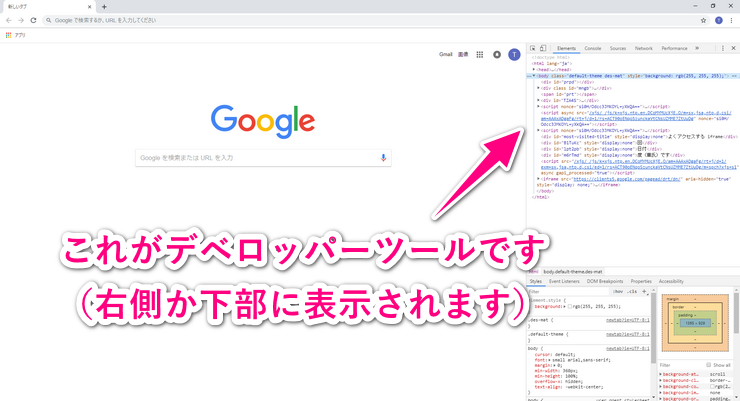The image size is (740, 401).
Task: Open a new tab with the plus button
Action: (x=104, y=7)
